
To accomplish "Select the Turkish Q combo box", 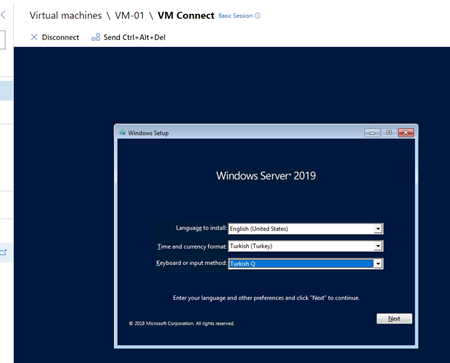I will [x=306, y=264].
